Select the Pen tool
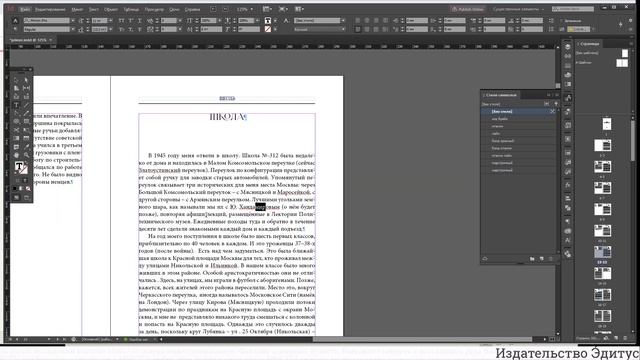Image resolution: width=640 pixels, height=360 pixels. coord(16,113)
